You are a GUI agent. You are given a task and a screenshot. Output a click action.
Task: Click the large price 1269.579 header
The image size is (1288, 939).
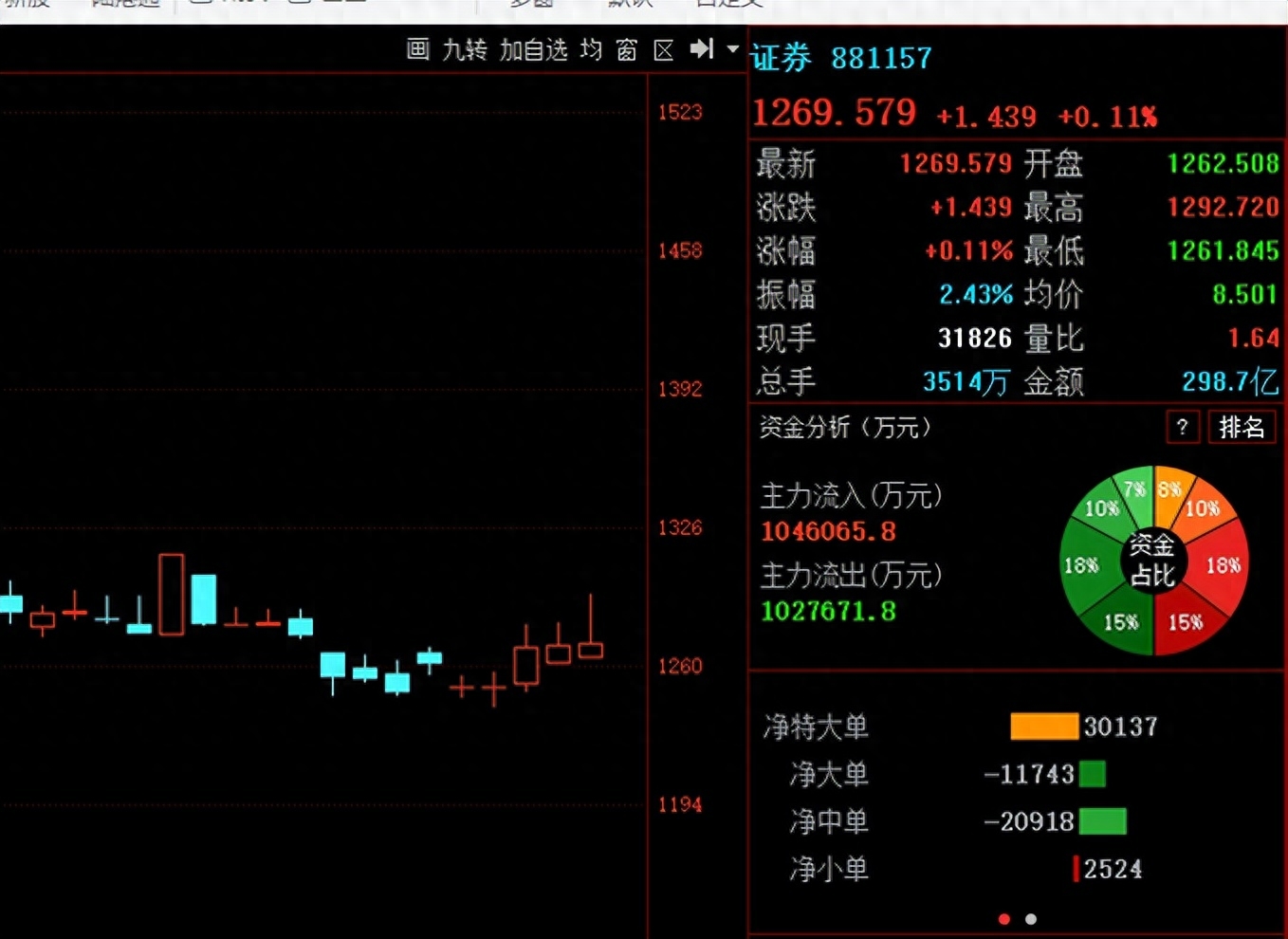point(835,113)
